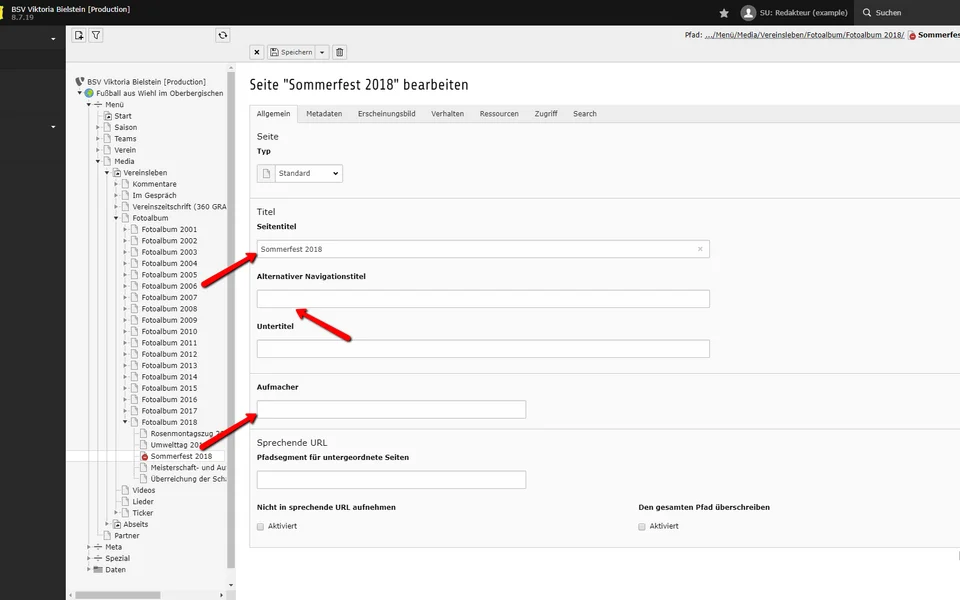Expand the Meta tree node
This screenshot has height=600, width=960.
pos(89,547)
